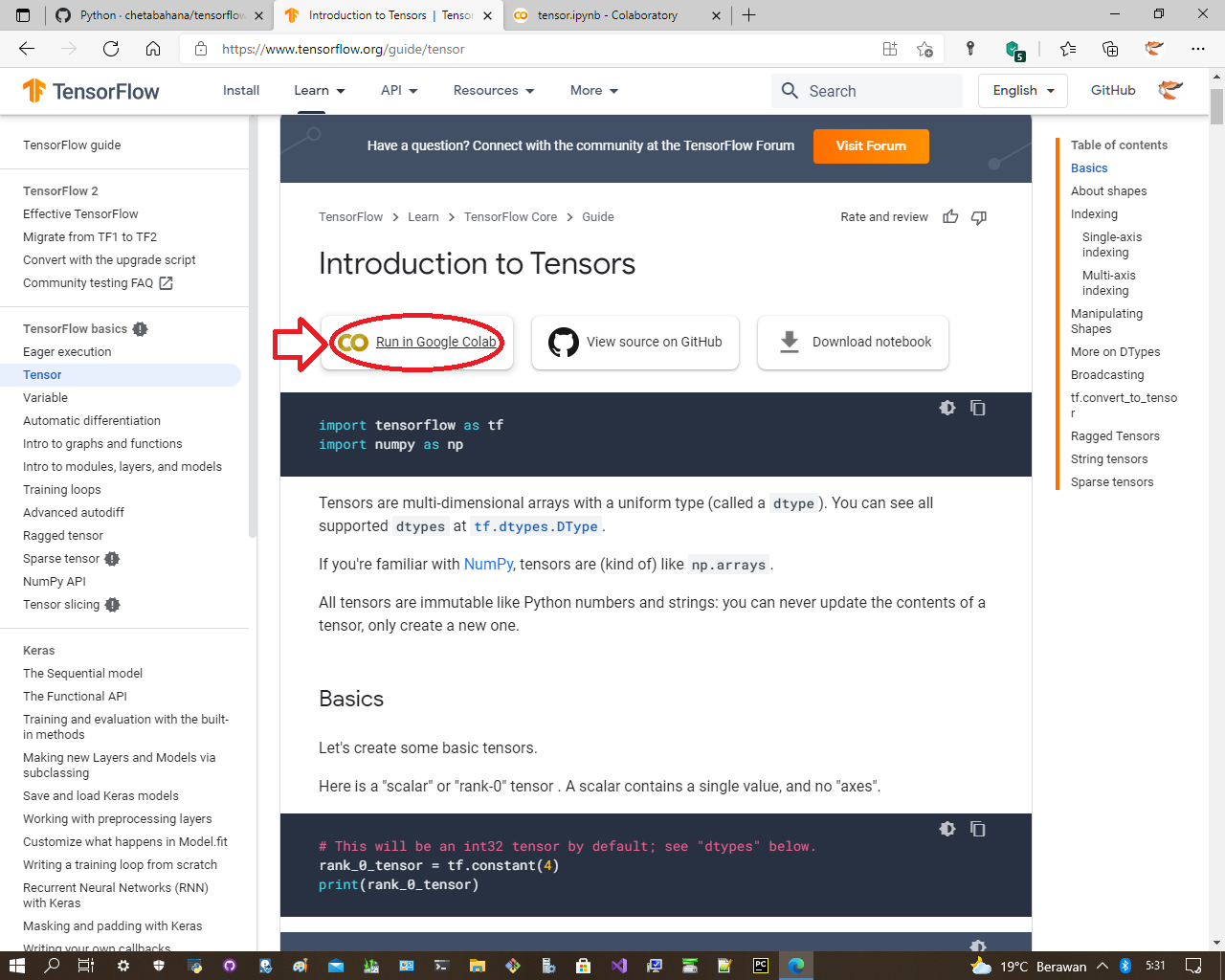This screenshot has width=1225, height=980.
Task: Click TensorFlow Core breadcrumb
Action: point(510,217)
